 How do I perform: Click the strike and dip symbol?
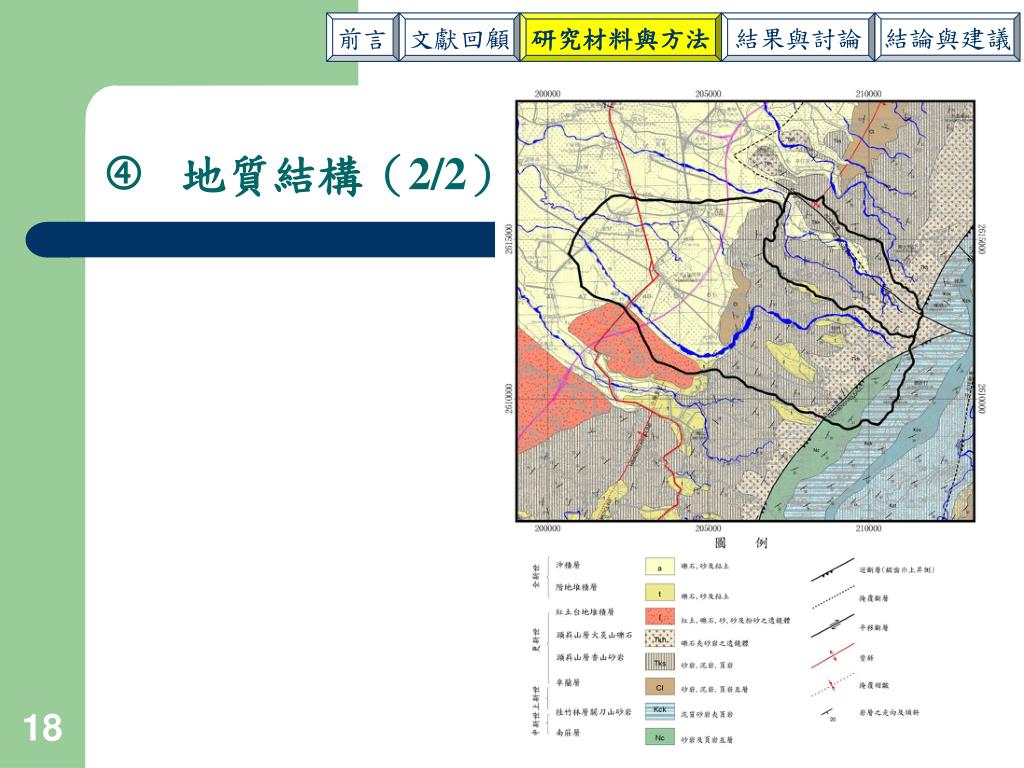click(x=829, y=714)
